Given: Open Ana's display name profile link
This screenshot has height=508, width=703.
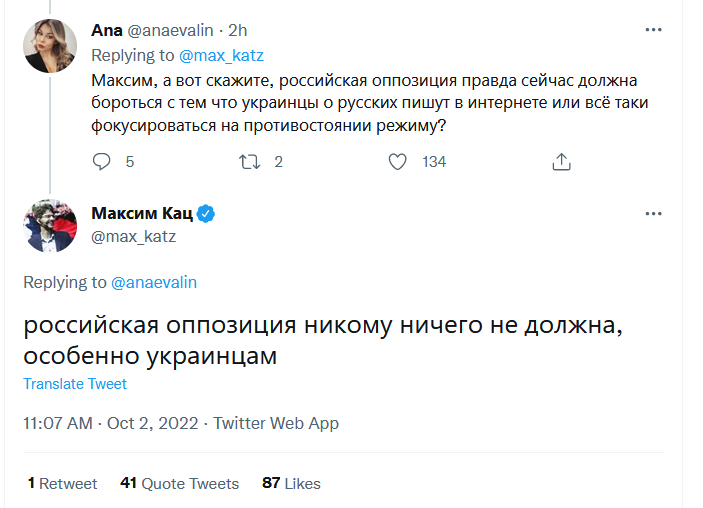Looking at the screenshot, I should coord(106,30).
